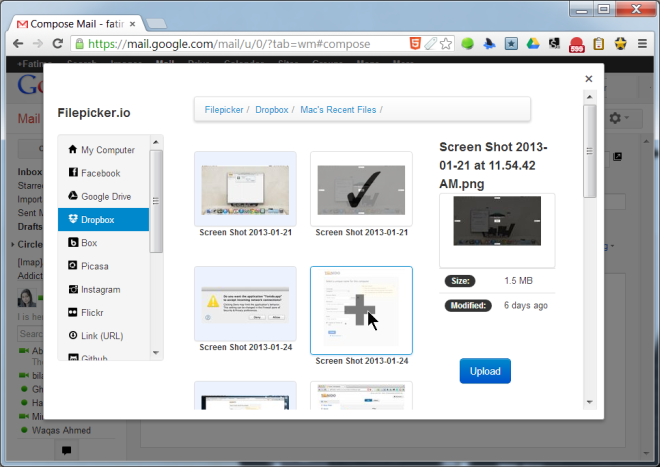Click the green circle extension icon
Image resolution: width=660 pixels, height=467 pixels.
point(467,43)
